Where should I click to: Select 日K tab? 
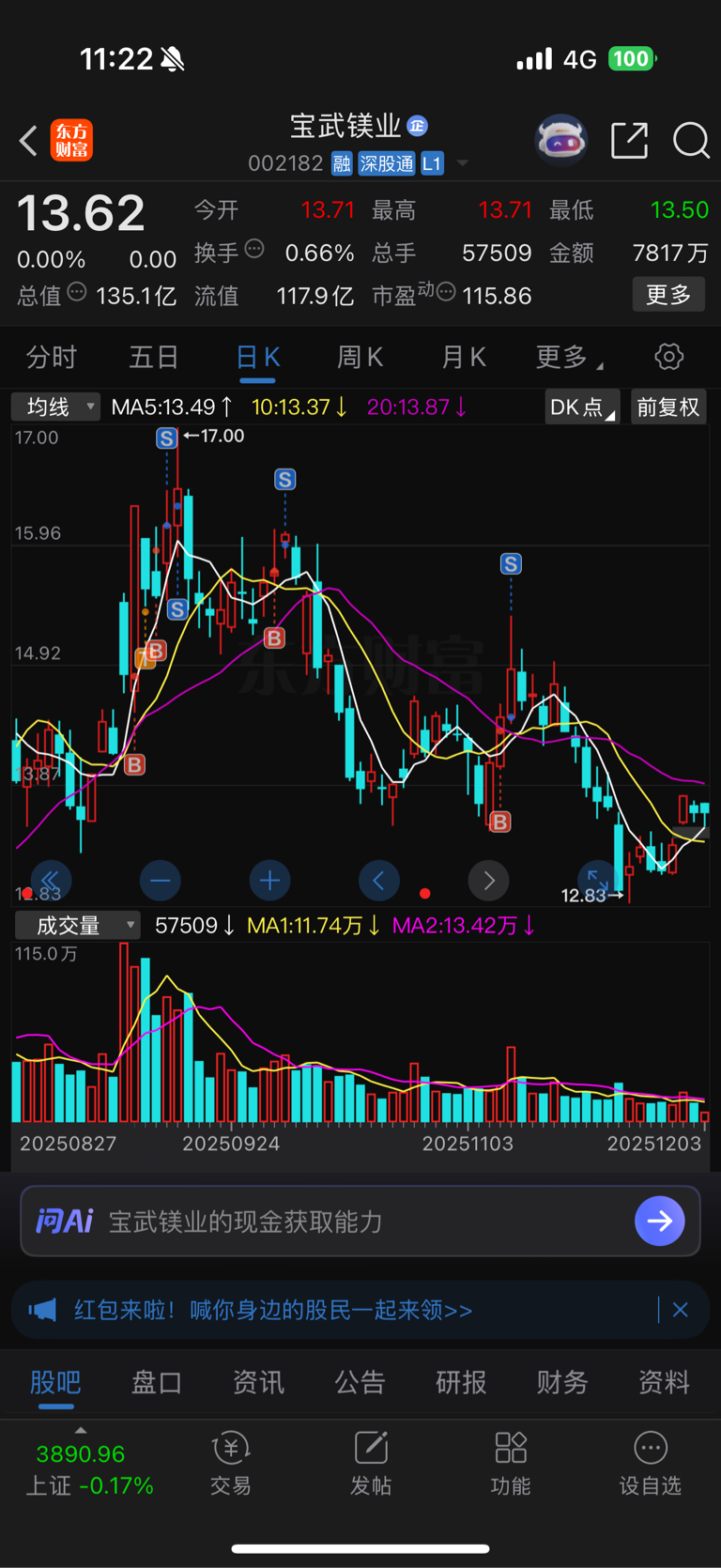[x=257, y=358]
